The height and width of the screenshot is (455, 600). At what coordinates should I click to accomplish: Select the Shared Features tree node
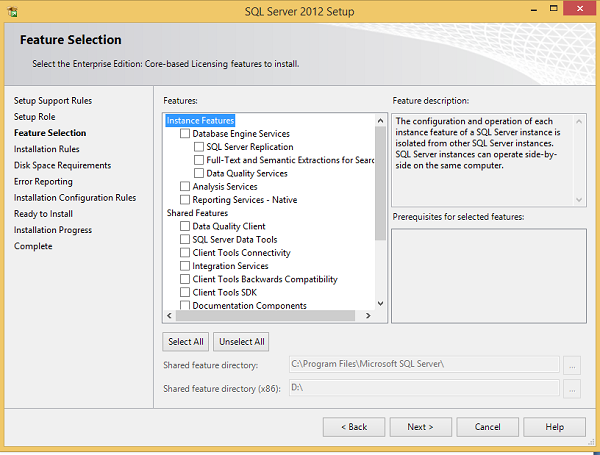click(x=197, y=213)
